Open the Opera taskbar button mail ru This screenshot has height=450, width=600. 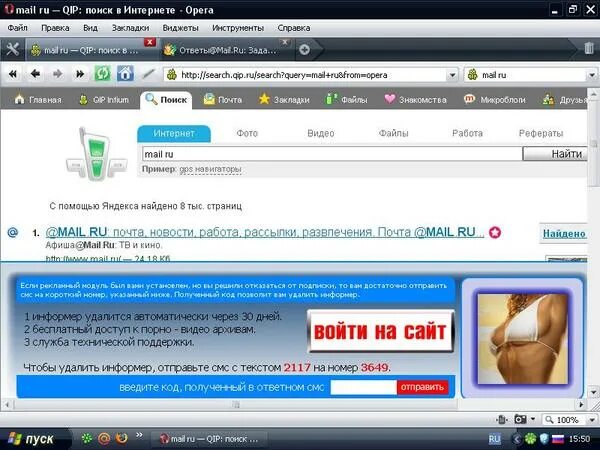209,439
